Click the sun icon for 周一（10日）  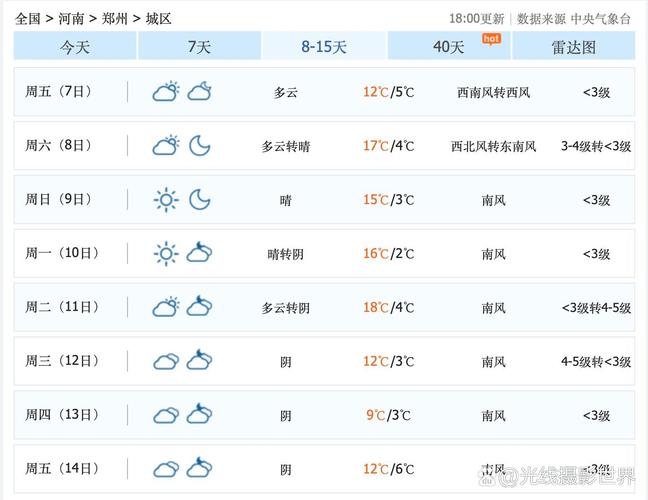[x=166, y=253]
